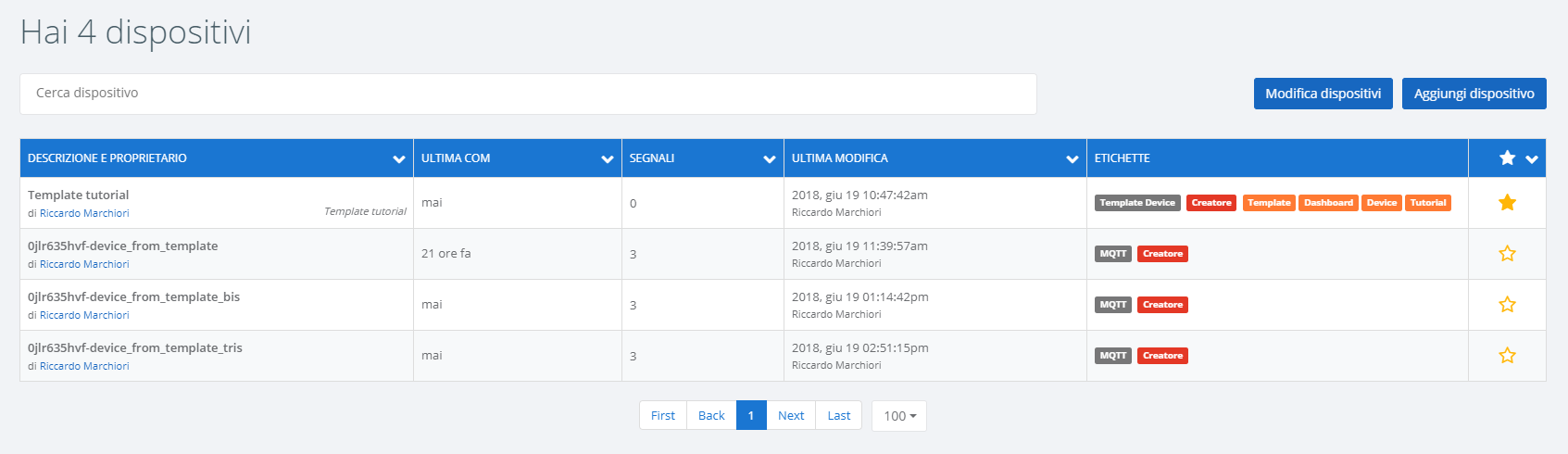Screen dimensions: 1568x454
Task: Click Creatore tag in device_from_template_bis row
Action: (1162, 305)
